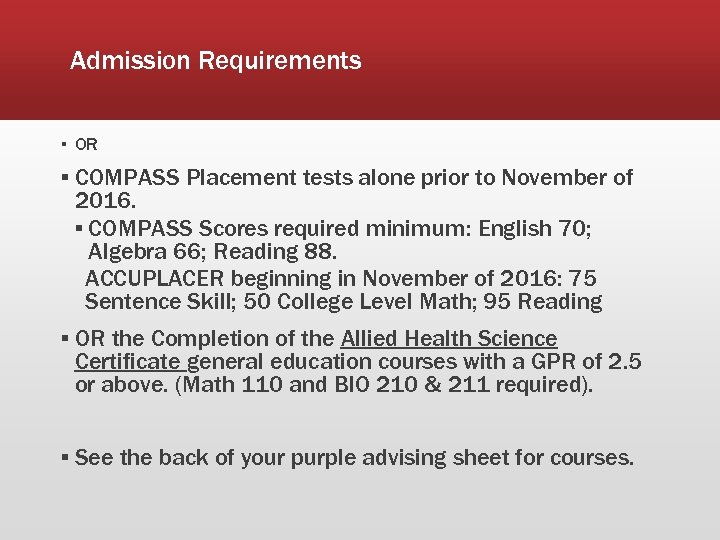The image size is (720, 540).
Task: Click the purple advising sheet sentence
Action: (354, 458)
